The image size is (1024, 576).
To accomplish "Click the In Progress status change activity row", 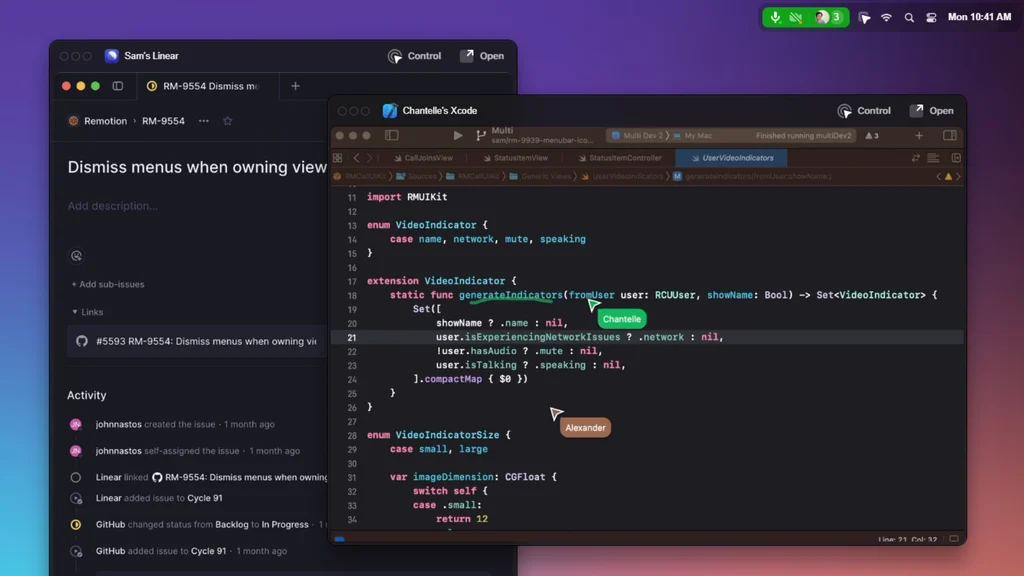I will tap(199, 524).
